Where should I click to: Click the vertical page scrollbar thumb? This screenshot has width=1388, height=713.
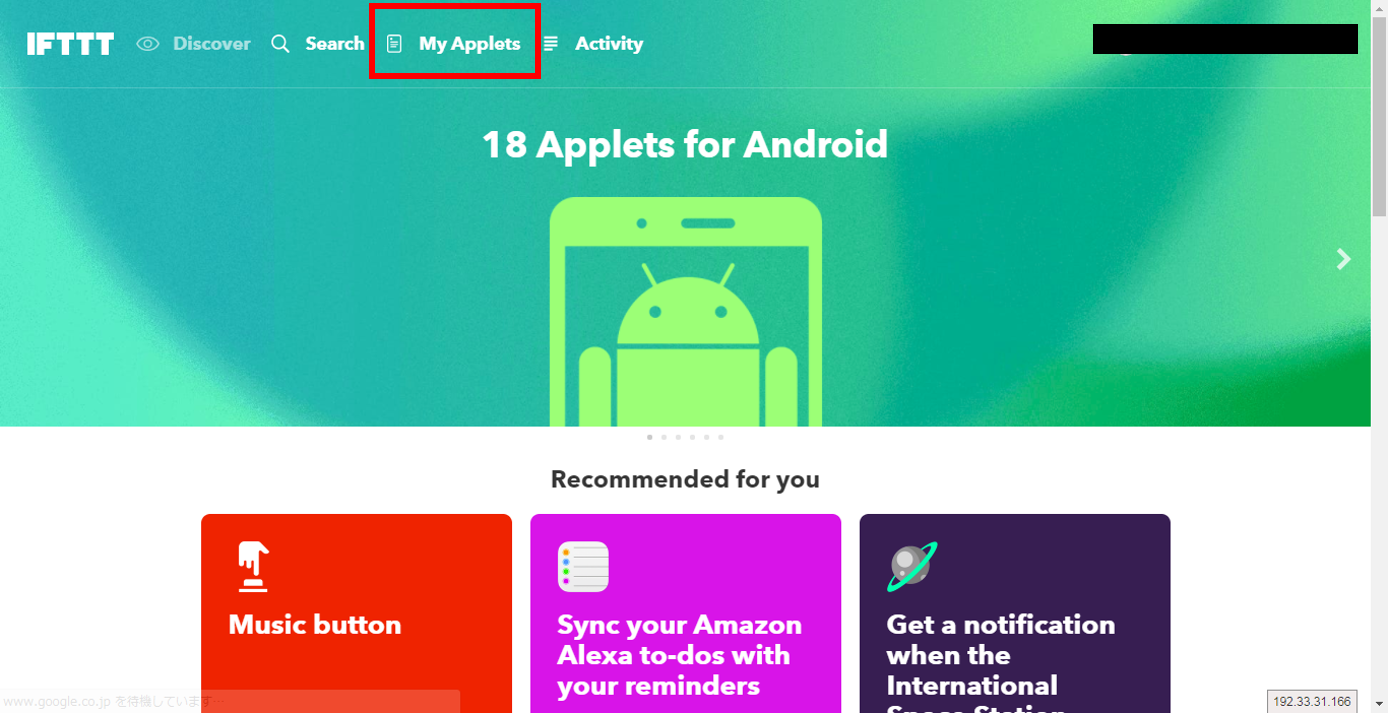coord(1379,115)
